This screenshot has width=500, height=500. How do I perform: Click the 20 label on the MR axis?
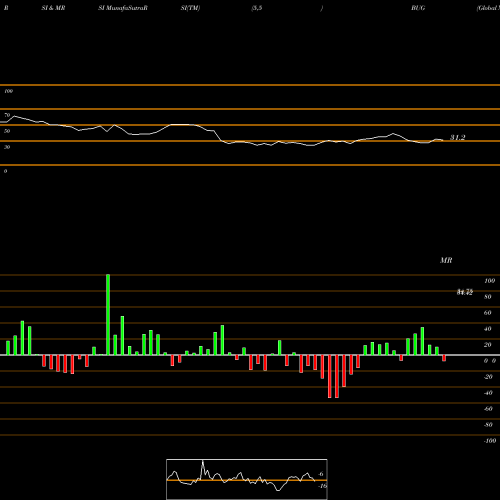(x=488, y=345)
